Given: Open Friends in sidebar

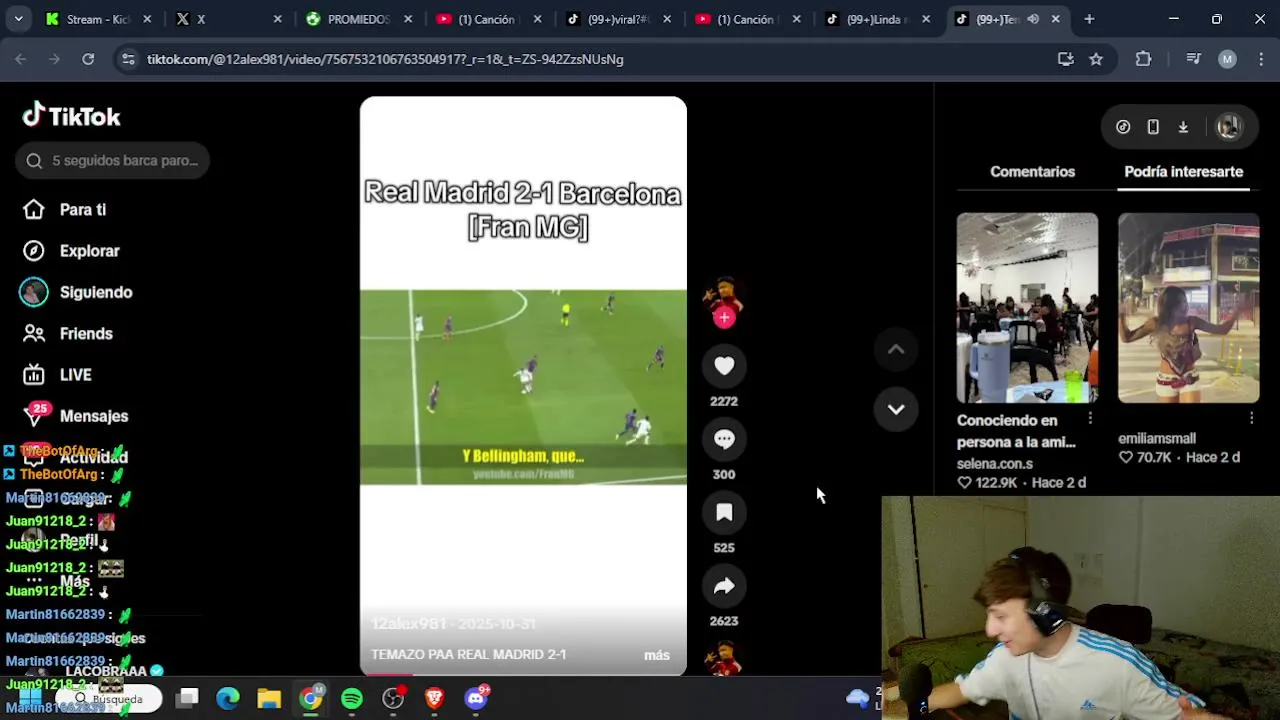Looking at the screenshot, I should tap(85, 334).
